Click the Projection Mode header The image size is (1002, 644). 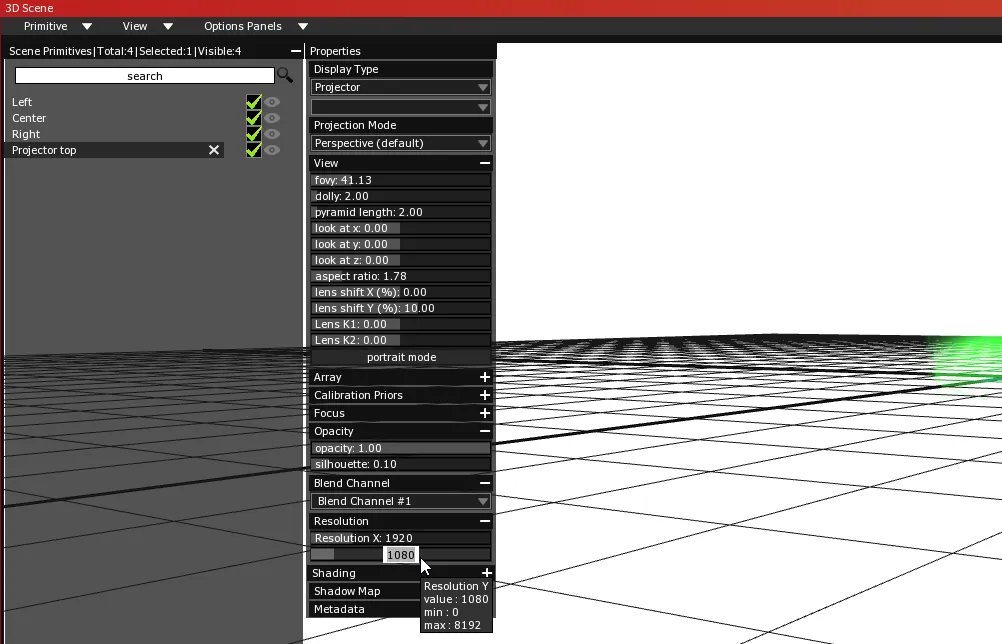coord(401,125)
